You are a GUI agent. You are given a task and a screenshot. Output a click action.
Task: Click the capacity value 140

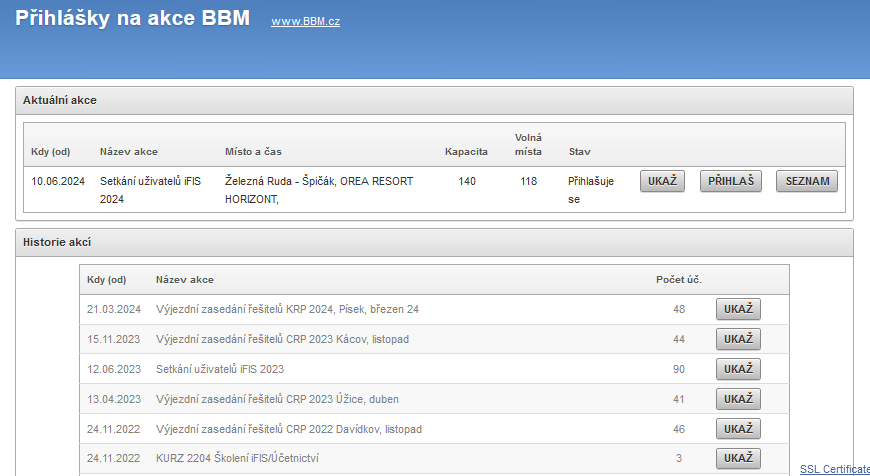tap(467, 181)
